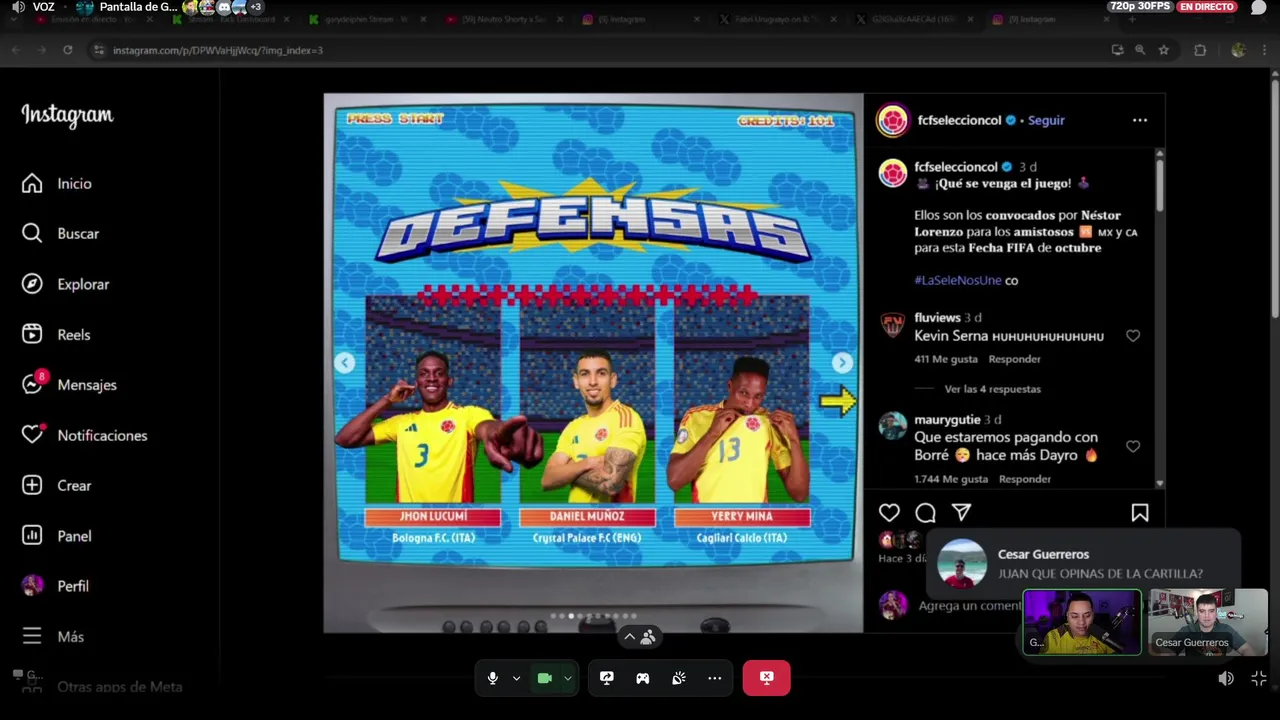Like the post with heart icon
This screenshot has height=720, width=1280.
click(x=889, y=512)
